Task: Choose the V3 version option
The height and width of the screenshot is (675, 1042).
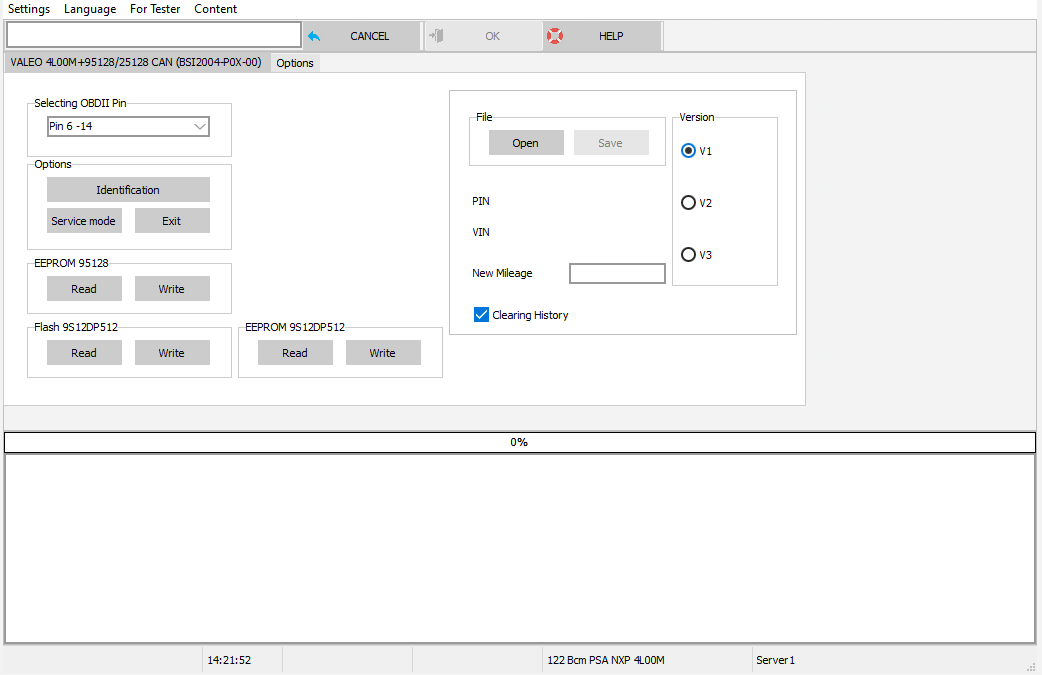Action: (x=688, y=255)
